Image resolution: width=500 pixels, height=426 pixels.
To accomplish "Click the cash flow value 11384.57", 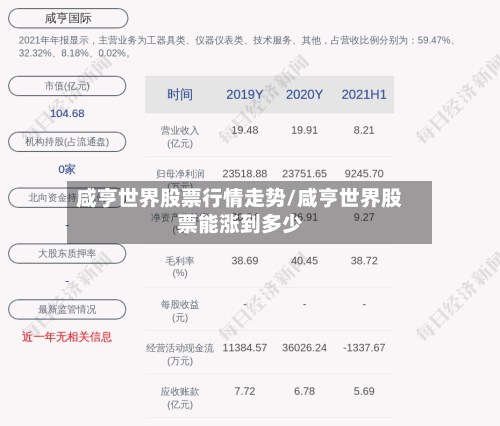I will (x=245, y=348).
